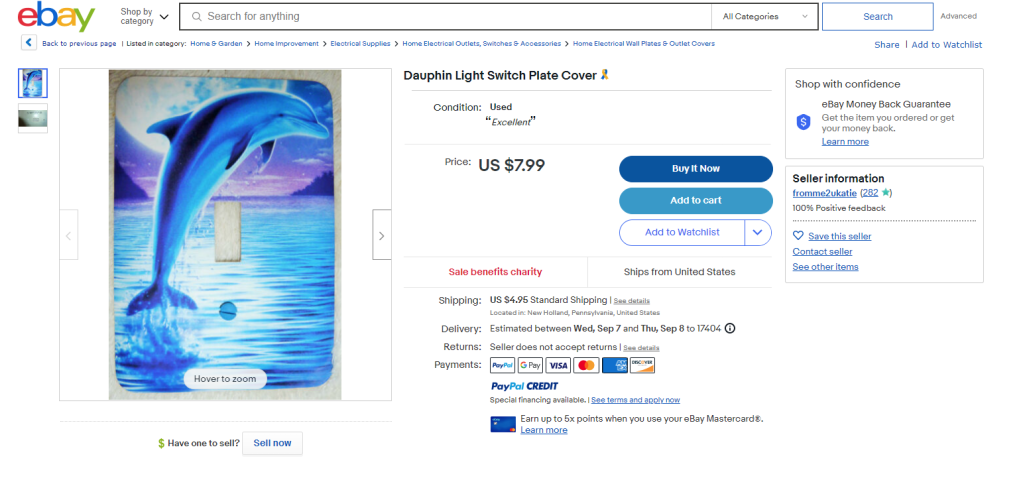Add the item to cart

pos(695,200)
